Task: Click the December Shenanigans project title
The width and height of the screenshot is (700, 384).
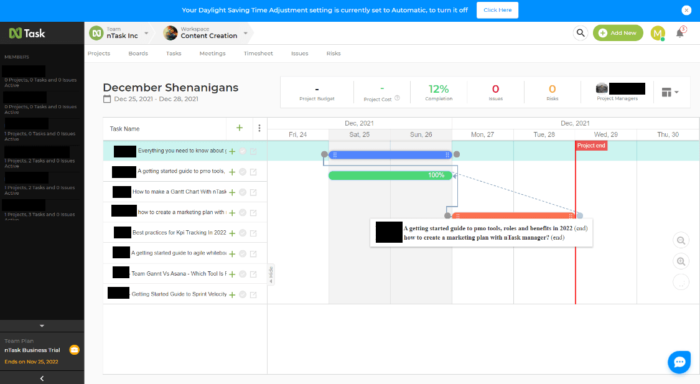Action: pyautogui.click(x=171, y=88)
